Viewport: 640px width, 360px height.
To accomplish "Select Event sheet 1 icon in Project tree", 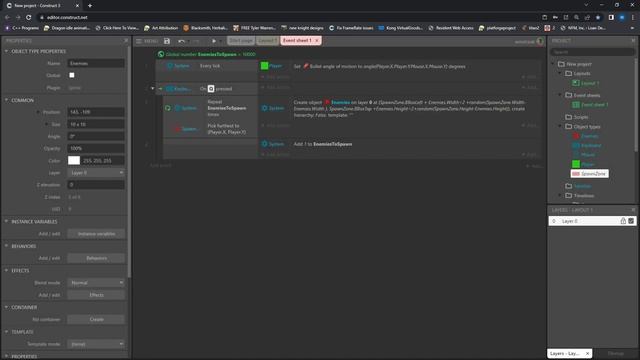I will coord(576,104).
